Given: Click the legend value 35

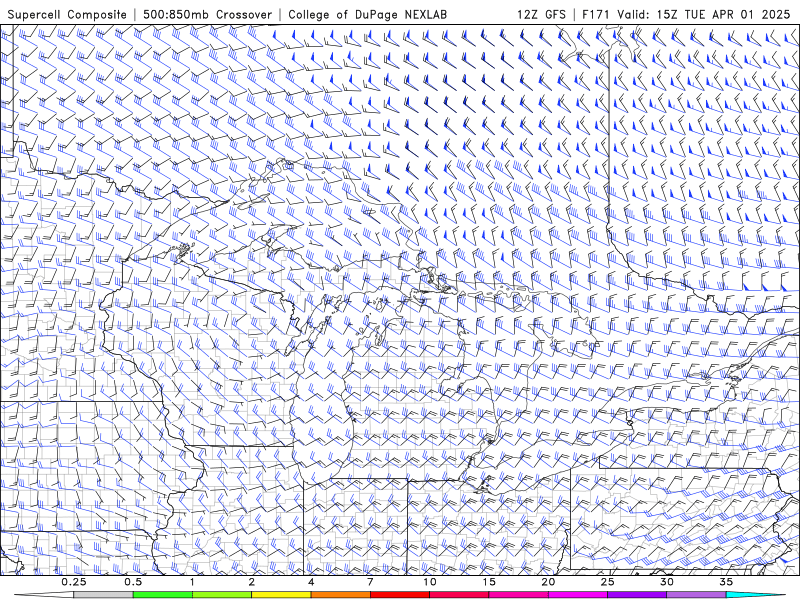Looking at the screenshot, I should click(726, 582).
